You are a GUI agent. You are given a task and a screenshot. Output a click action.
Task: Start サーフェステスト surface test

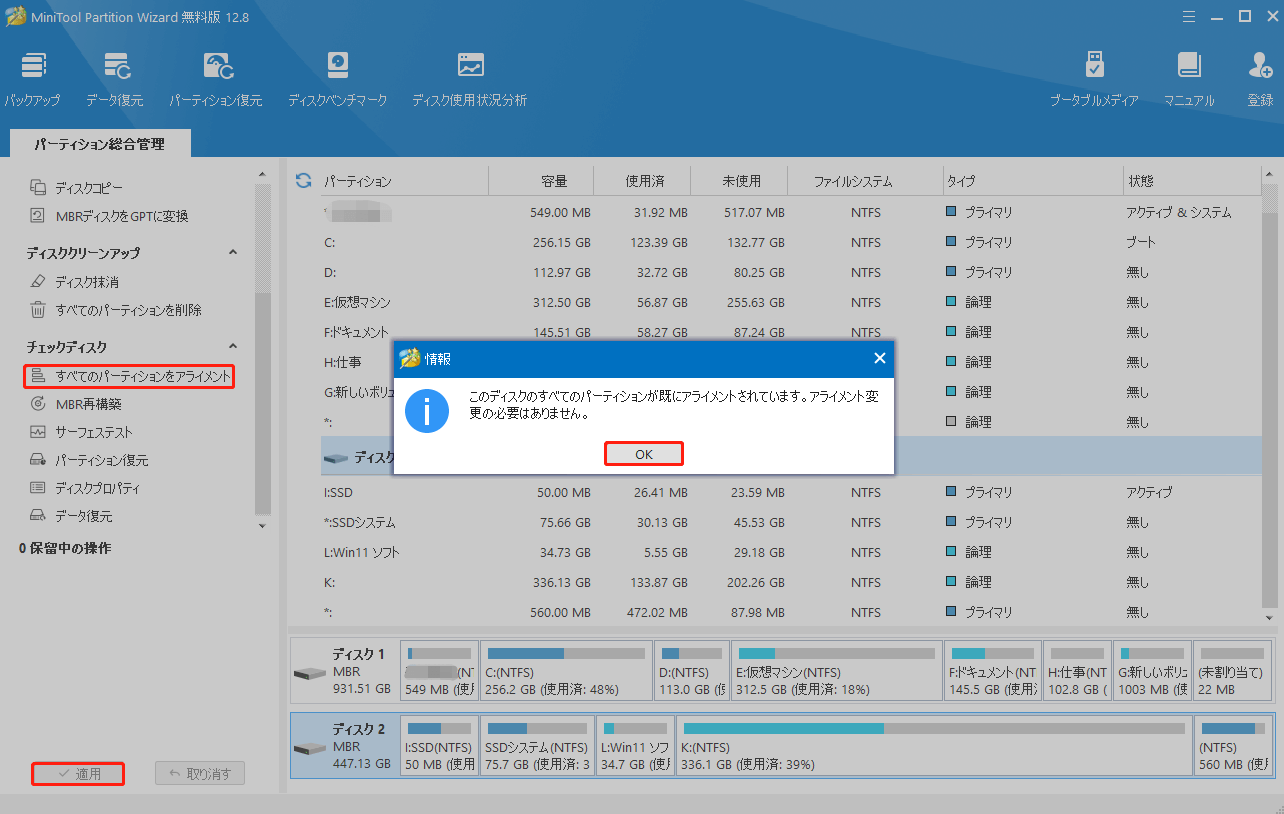(81, 432)
